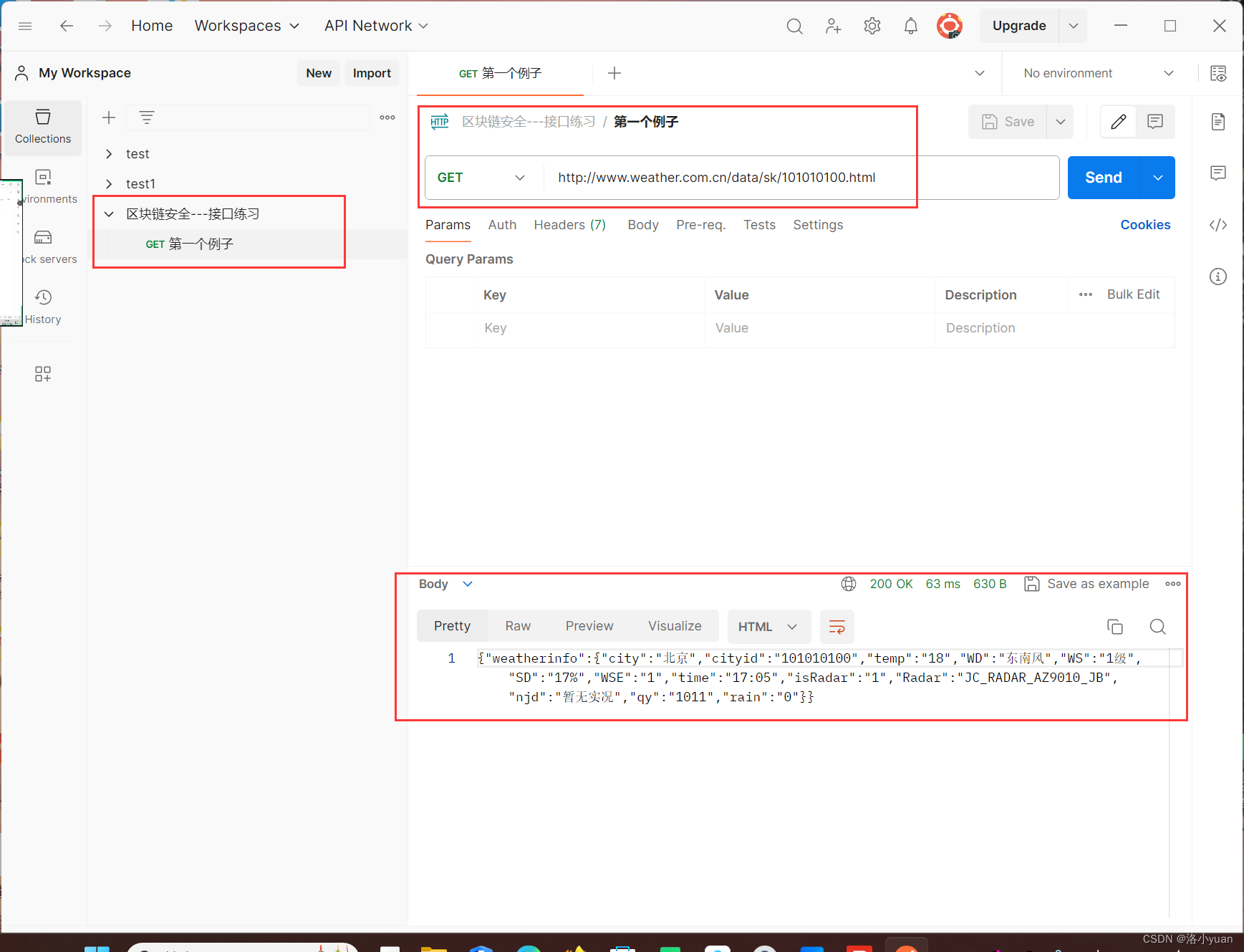Search within the response body
The height and width of the screenshot is (952, 1244).
point(1158,627)
